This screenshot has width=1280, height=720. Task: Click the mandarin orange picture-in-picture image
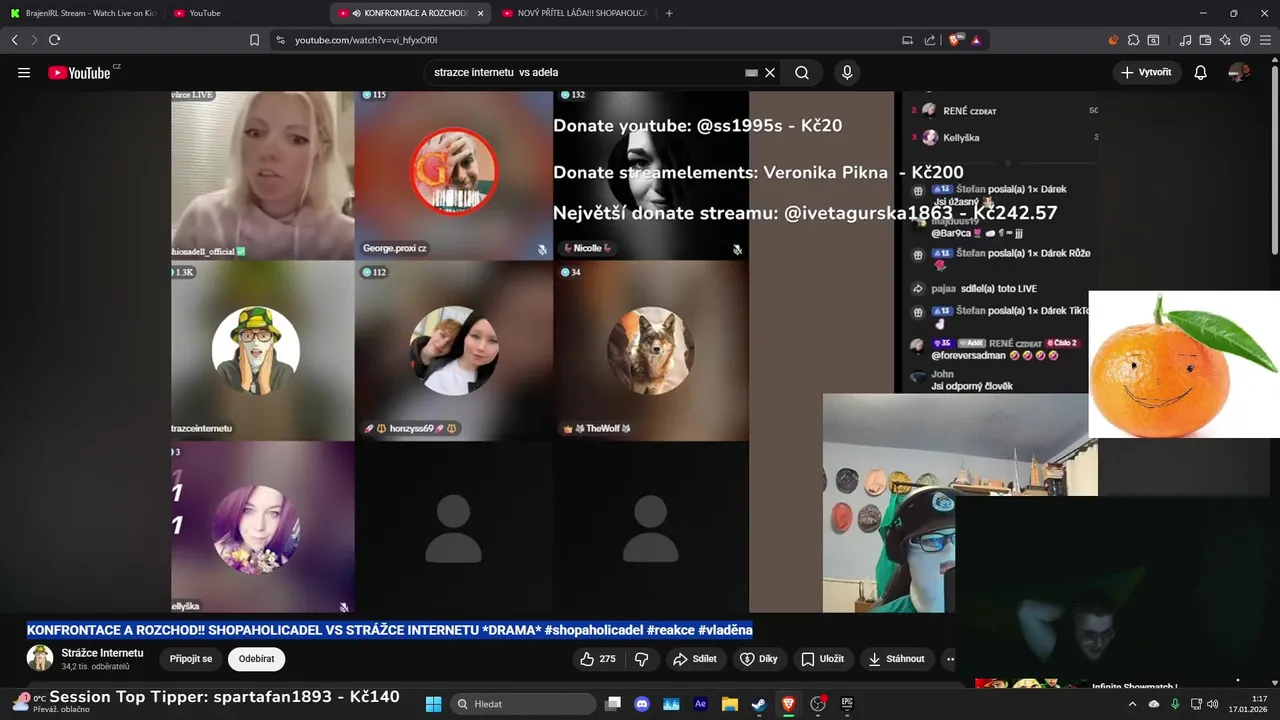(1184, 365)
